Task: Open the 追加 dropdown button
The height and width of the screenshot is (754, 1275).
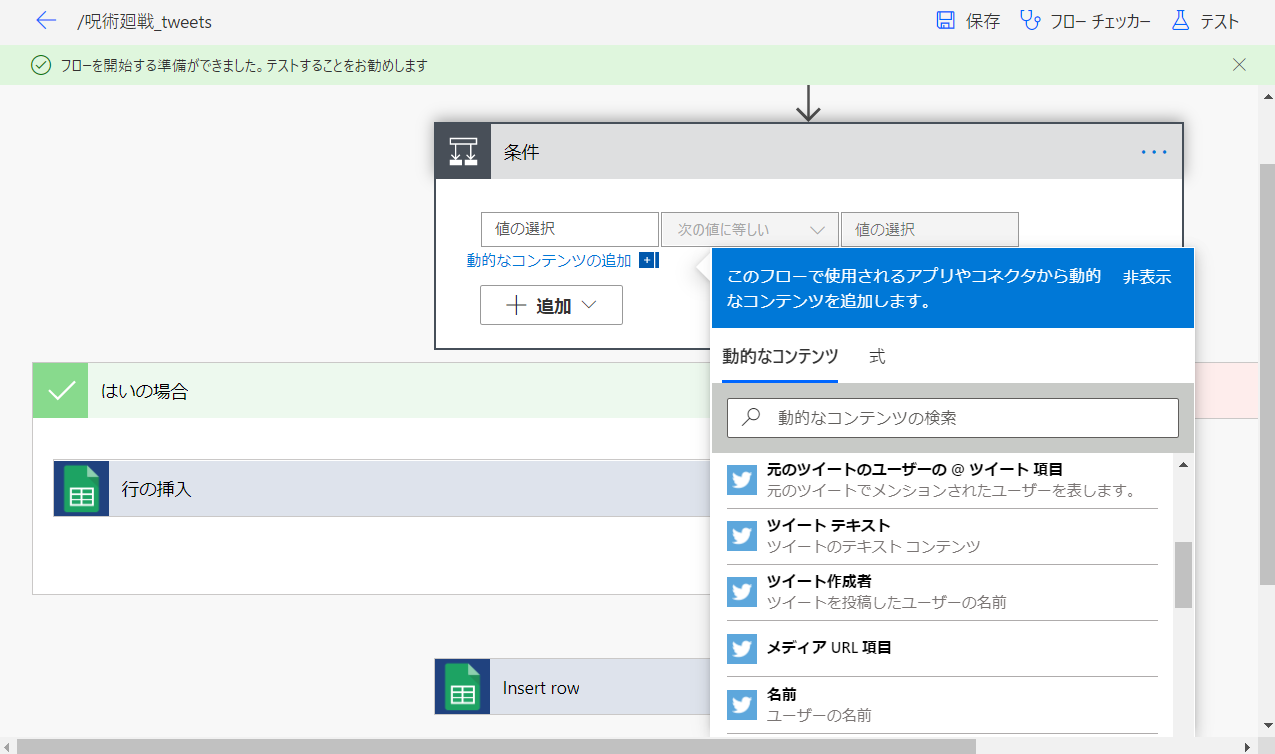Action: pos(551,305)
